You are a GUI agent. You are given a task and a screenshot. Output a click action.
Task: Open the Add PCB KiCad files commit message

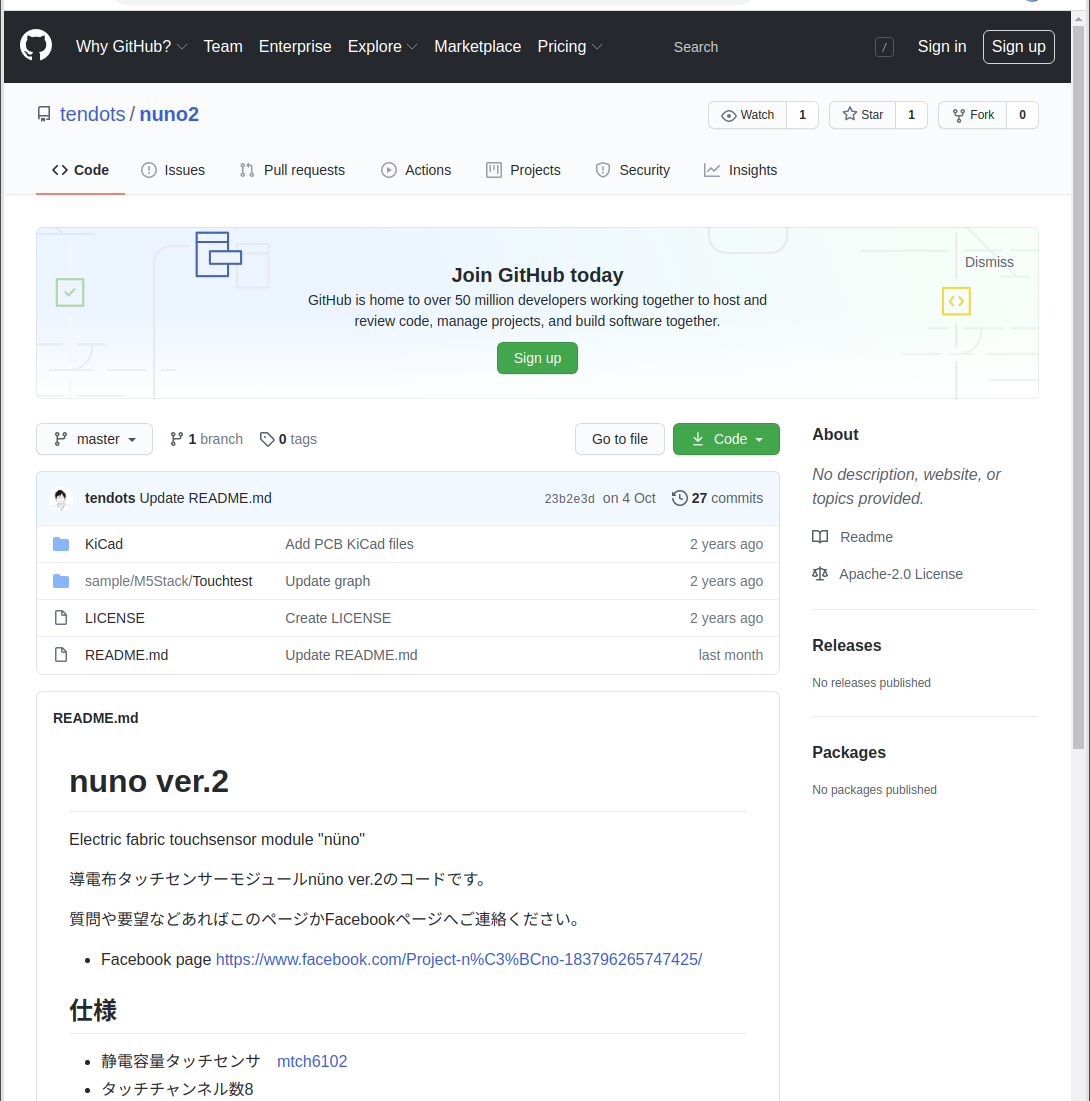click(x=349, y=544)
